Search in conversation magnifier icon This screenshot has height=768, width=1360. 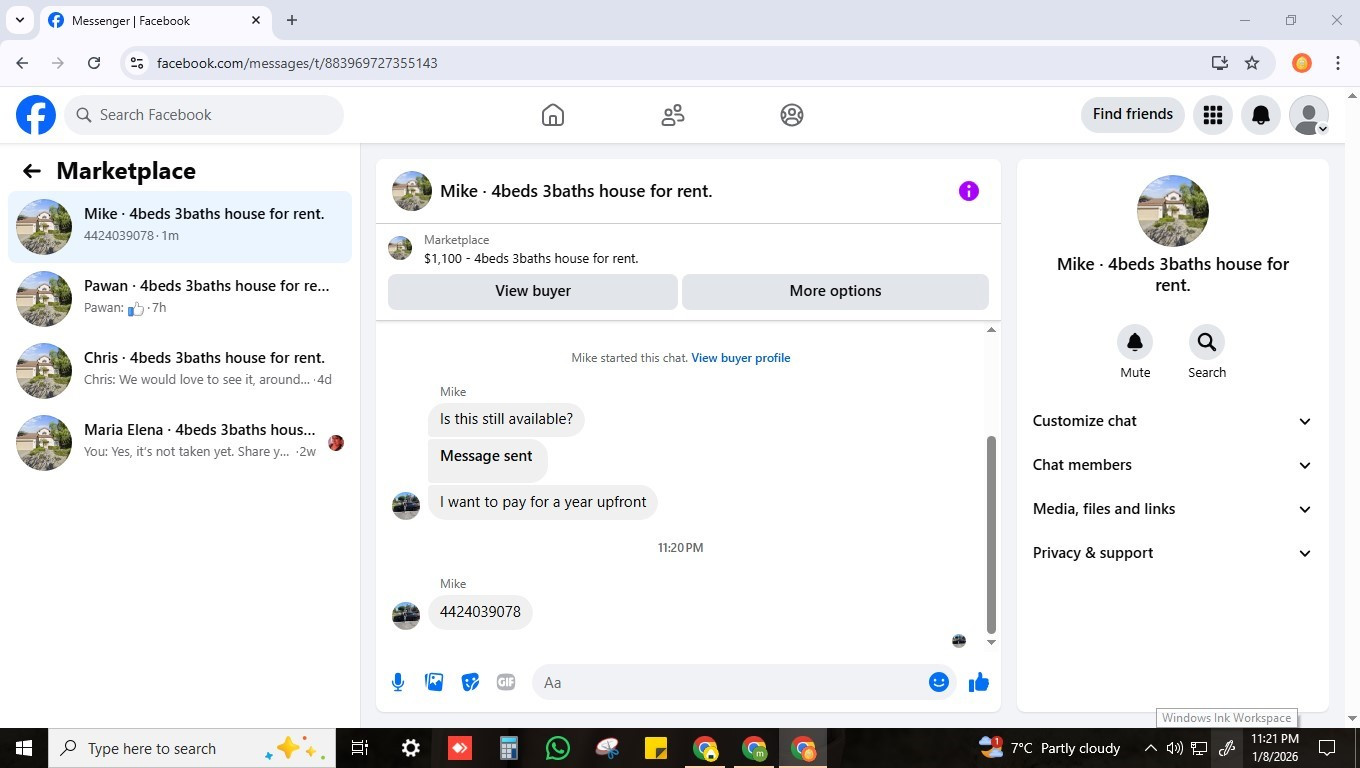(1207, 342)
